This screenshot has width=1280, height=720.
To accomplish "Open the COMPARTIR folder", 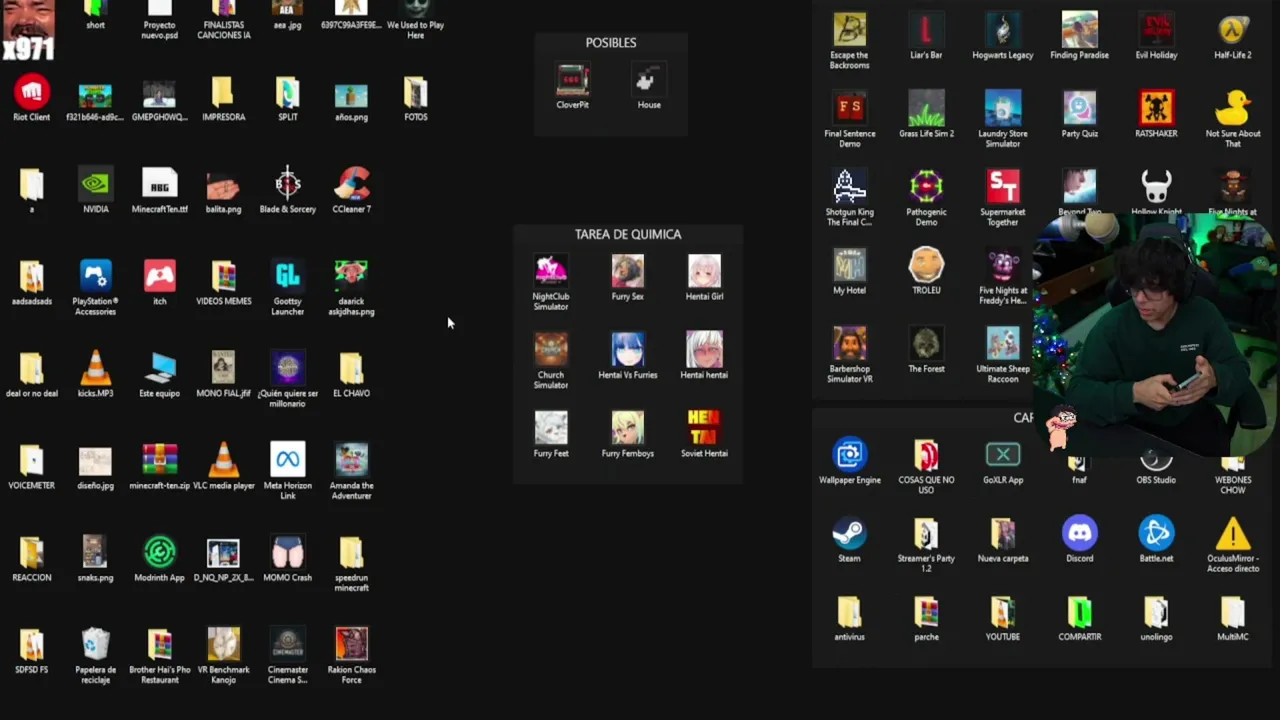I will (x=1080, y=612).
